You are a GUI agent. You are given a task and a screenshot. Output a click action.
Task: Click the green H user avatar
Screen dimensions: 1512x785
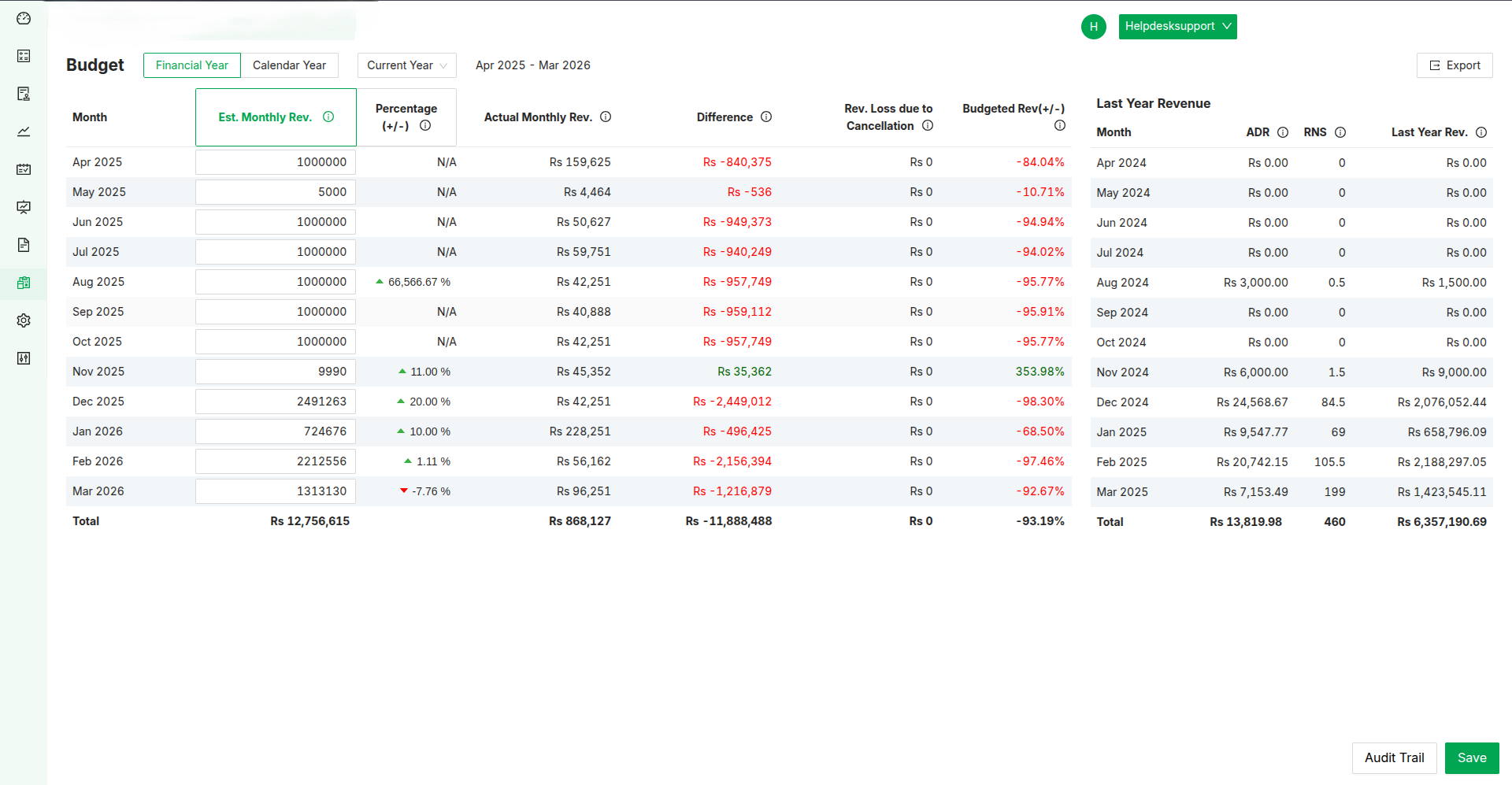(1093, 27)
